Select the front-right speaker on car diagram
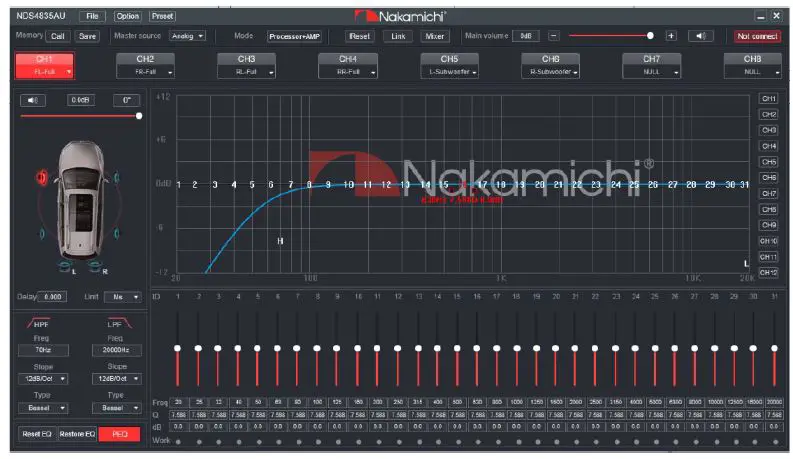 pos(117,177)
